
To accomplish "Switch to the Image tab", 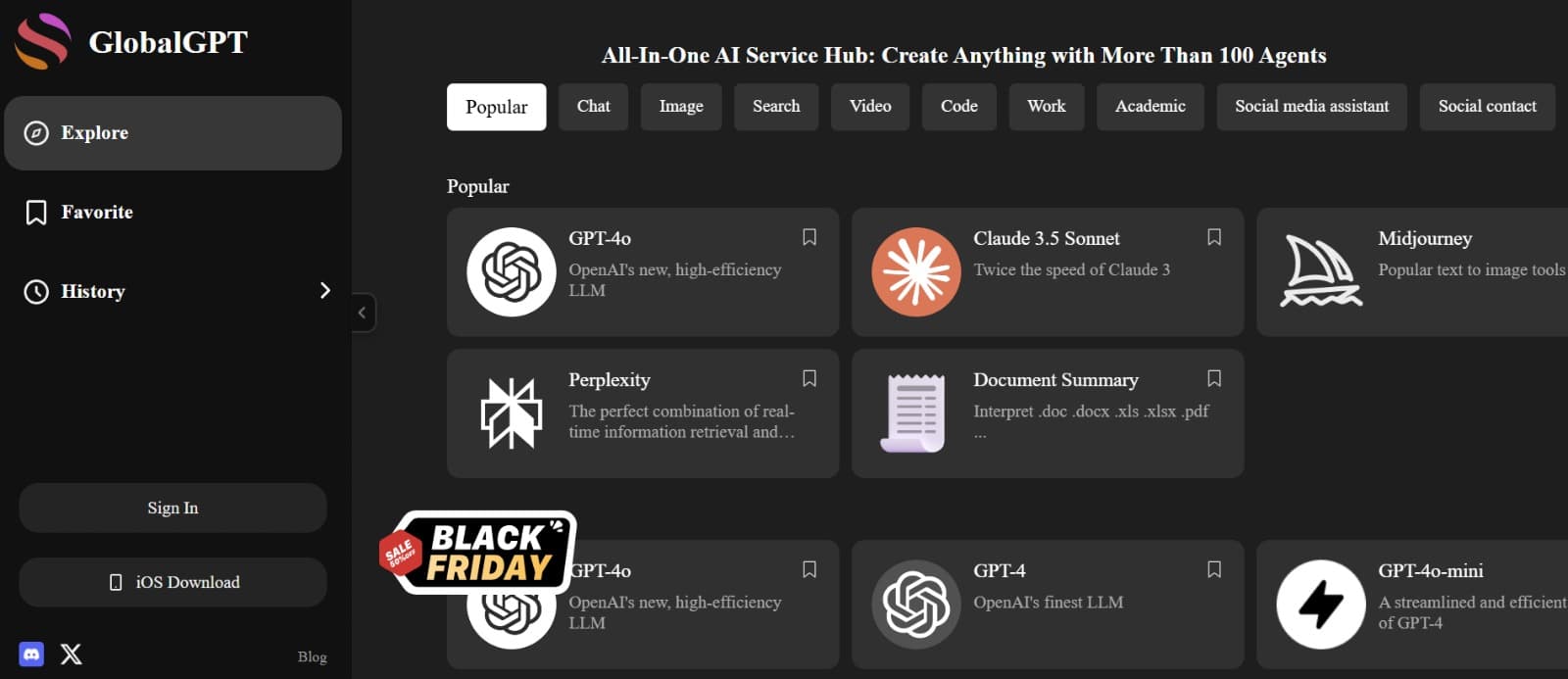I will click(x=681, y=107).
